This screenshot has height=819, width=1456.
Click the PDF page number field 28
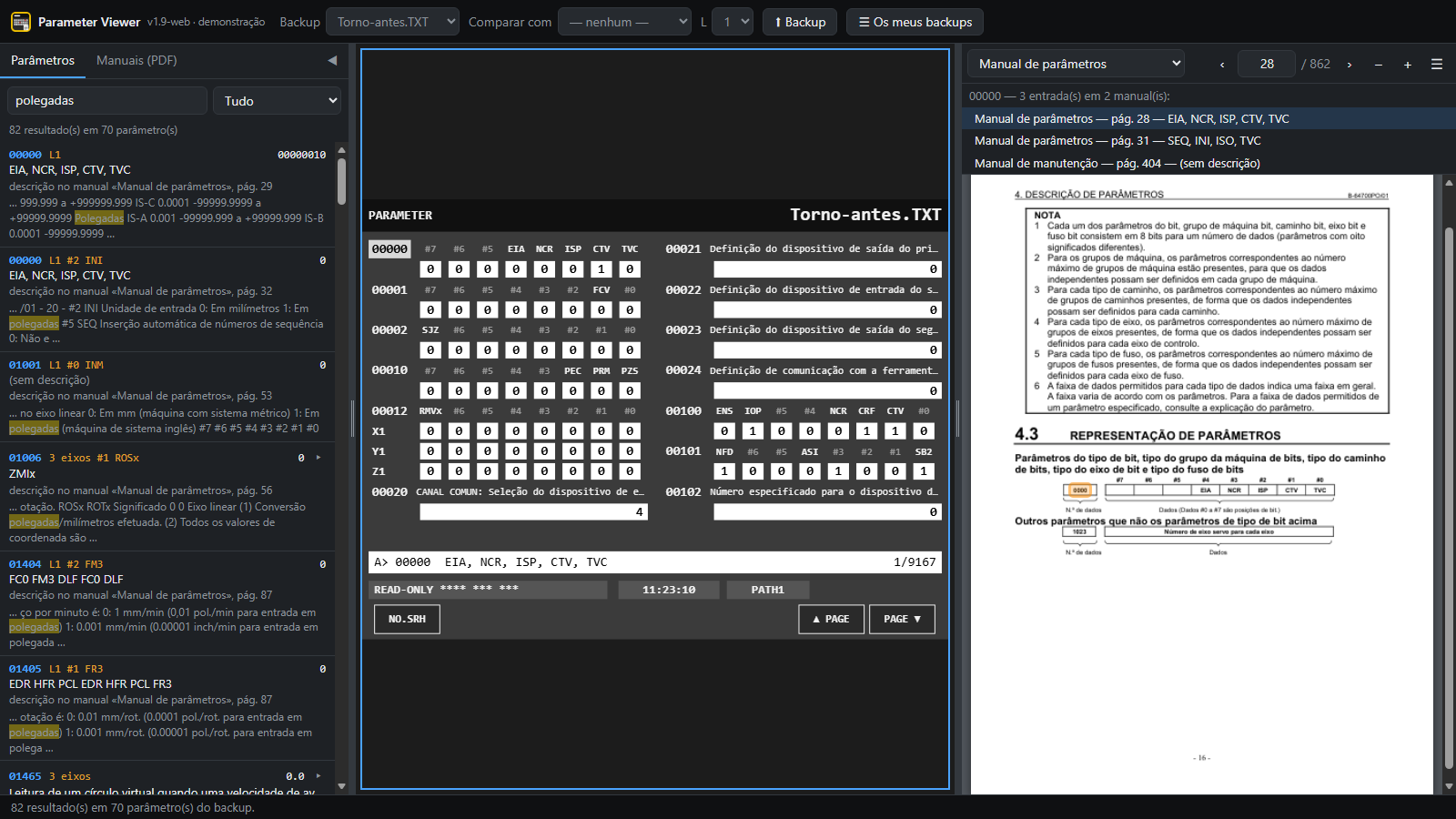(x=1267, y=64)
